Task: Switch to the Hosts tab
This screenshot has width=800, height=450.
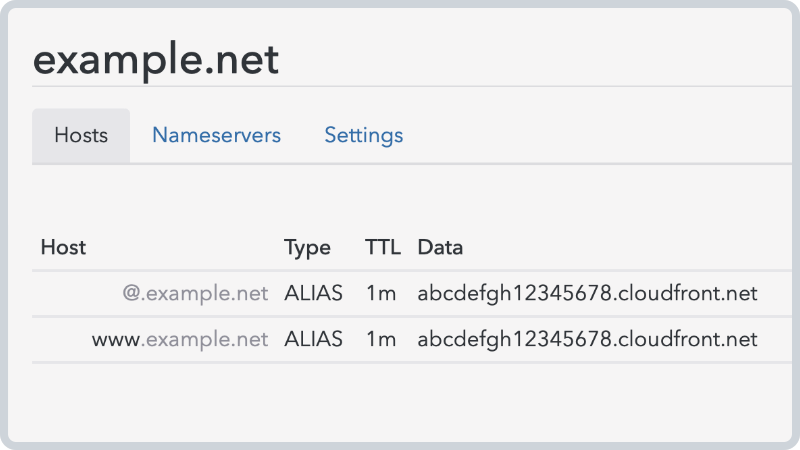Action: point(81,135)
